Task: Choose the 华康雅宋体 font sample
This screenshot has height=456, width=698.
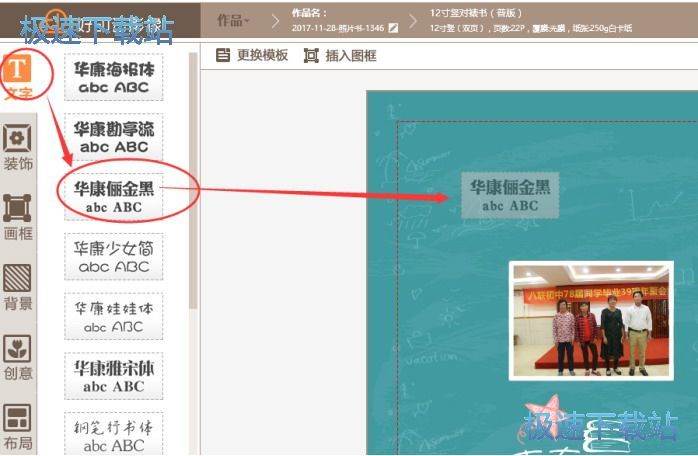Action: pos(114,376)
